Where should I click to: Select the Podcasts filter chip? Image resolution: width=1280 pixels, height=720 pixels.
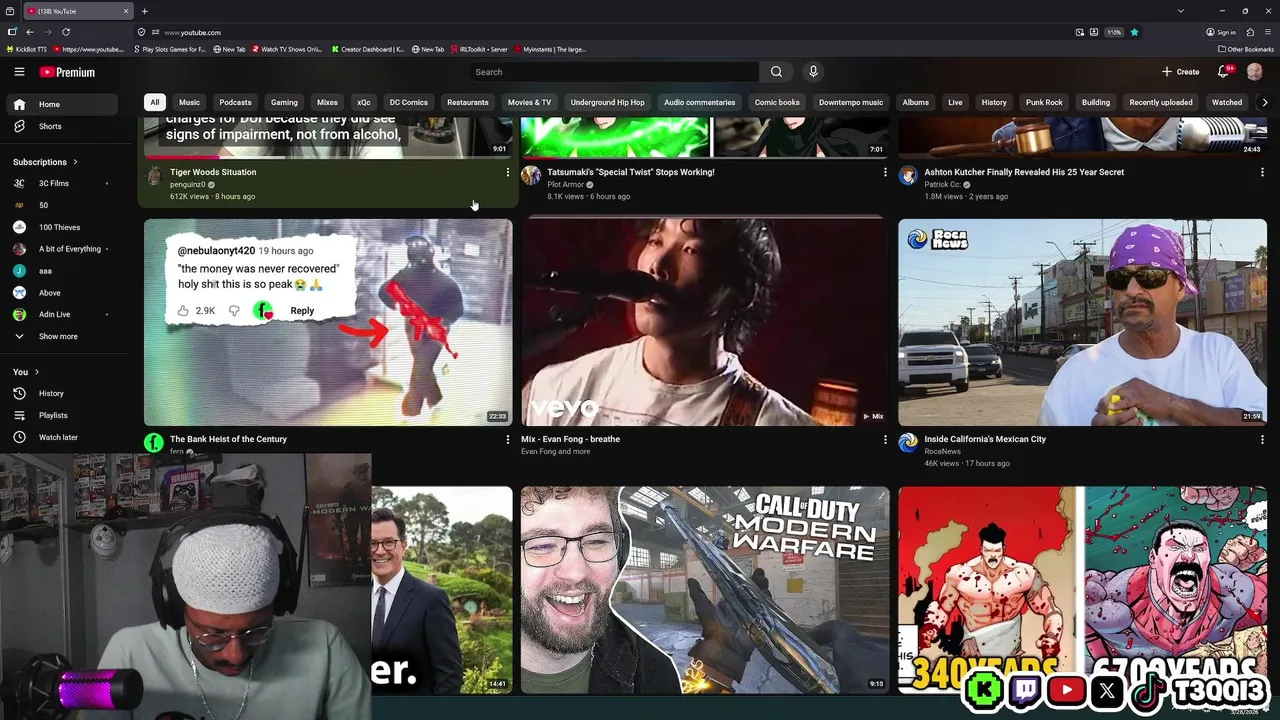click(235, 102)
